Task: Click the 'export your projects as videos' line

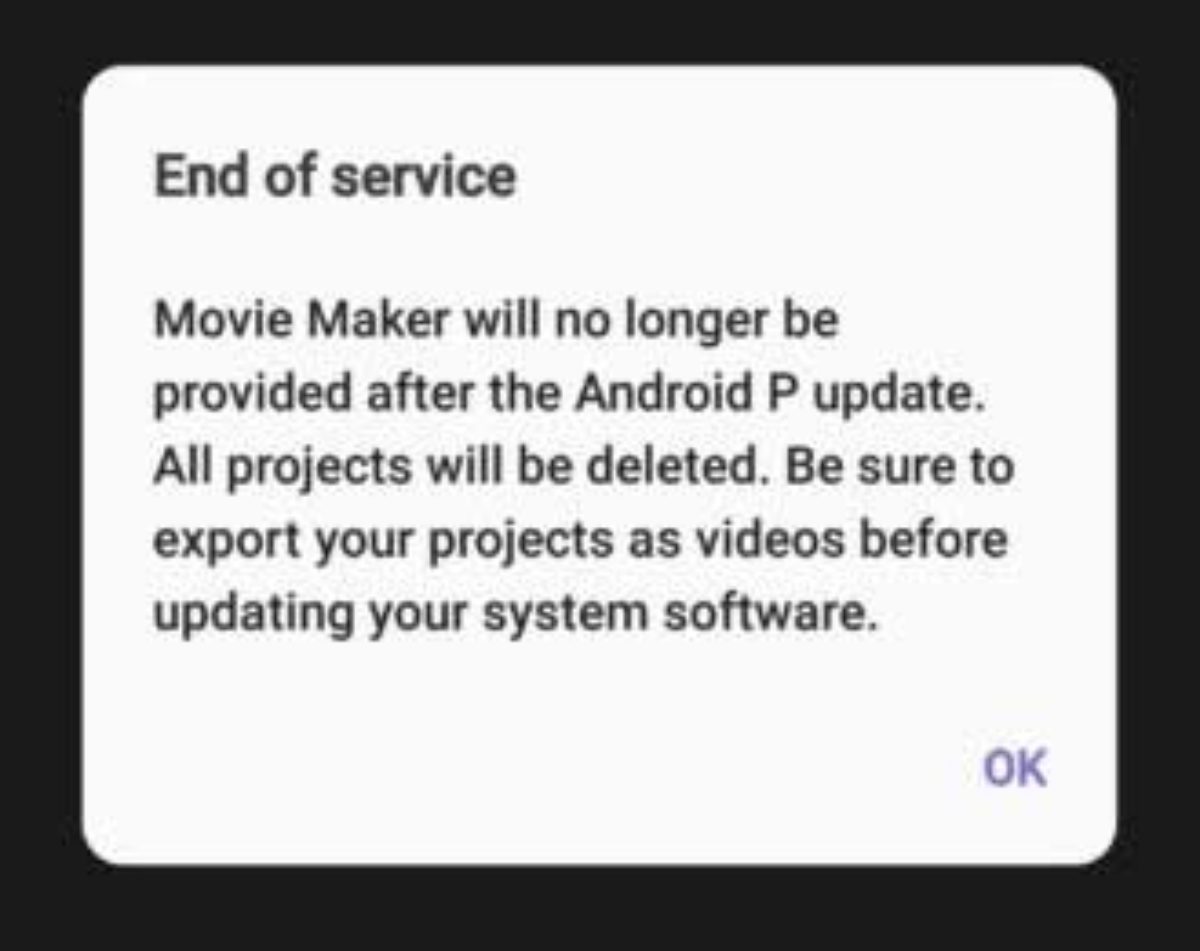Action: pyautogui.click(x=504, y=541)
